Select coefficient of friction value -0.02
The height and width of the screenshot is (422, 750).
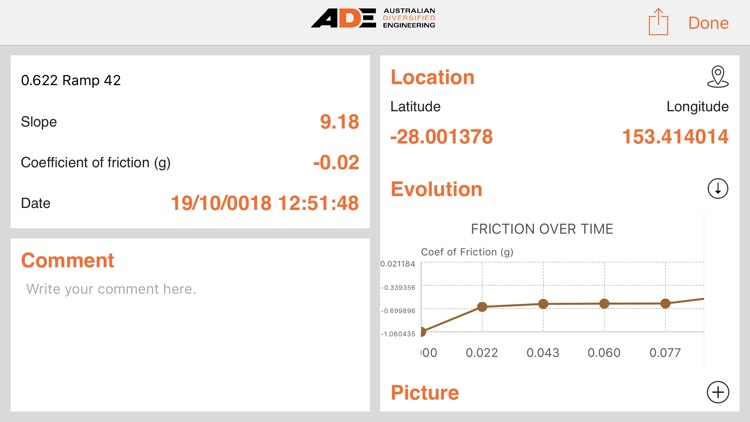tap(336, 163)
